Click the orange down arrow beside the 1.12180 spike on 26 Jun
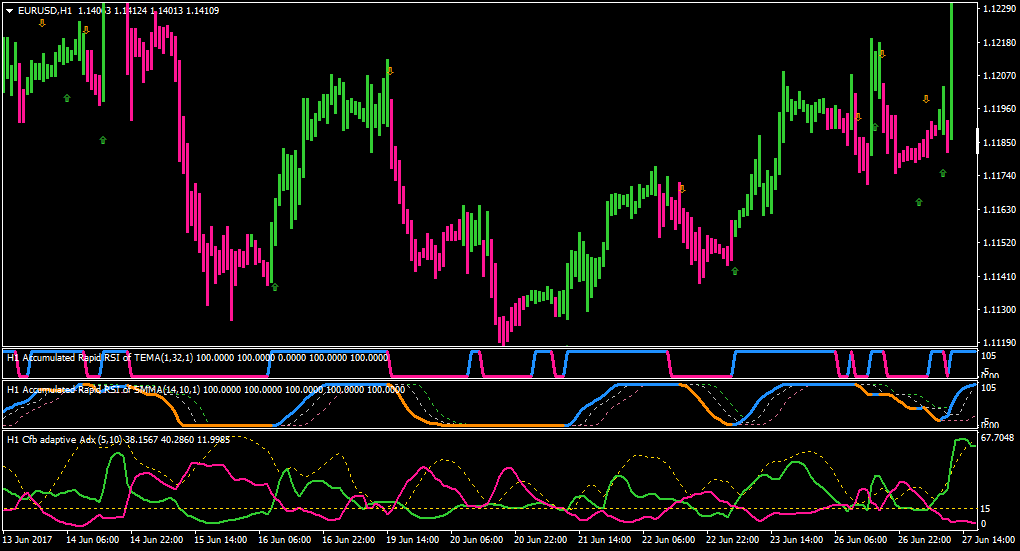The width and height of the screenshot is (1020, 551). click(882, 55)
